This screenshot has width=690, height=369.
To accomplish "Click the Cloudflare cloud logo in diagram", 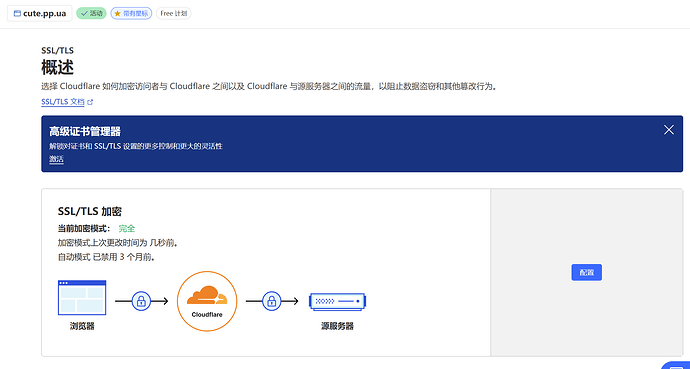I will click(207, 296).
